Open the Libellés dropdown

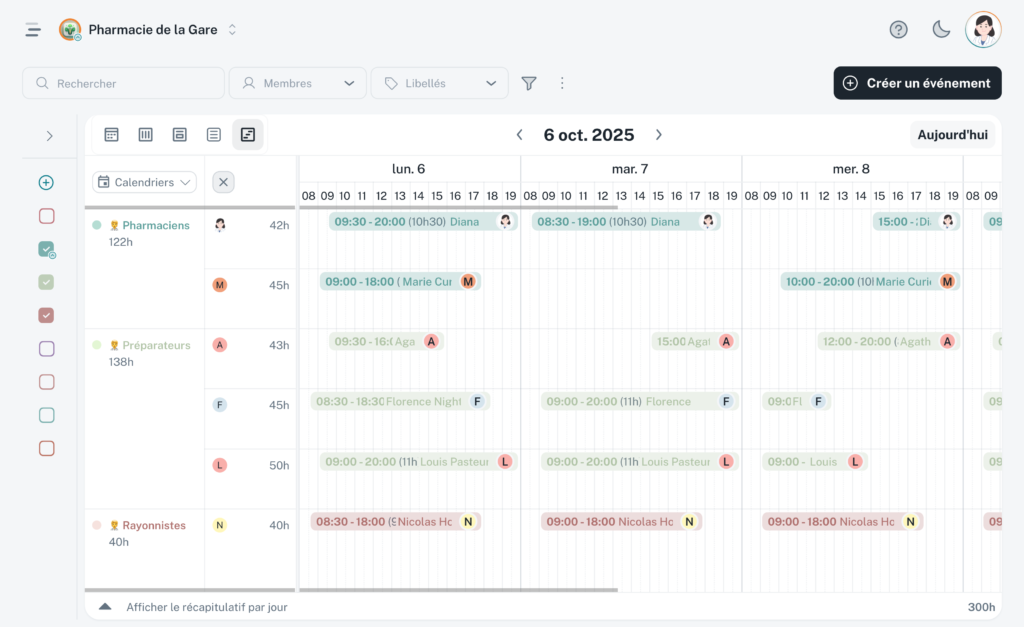(439, 83)
